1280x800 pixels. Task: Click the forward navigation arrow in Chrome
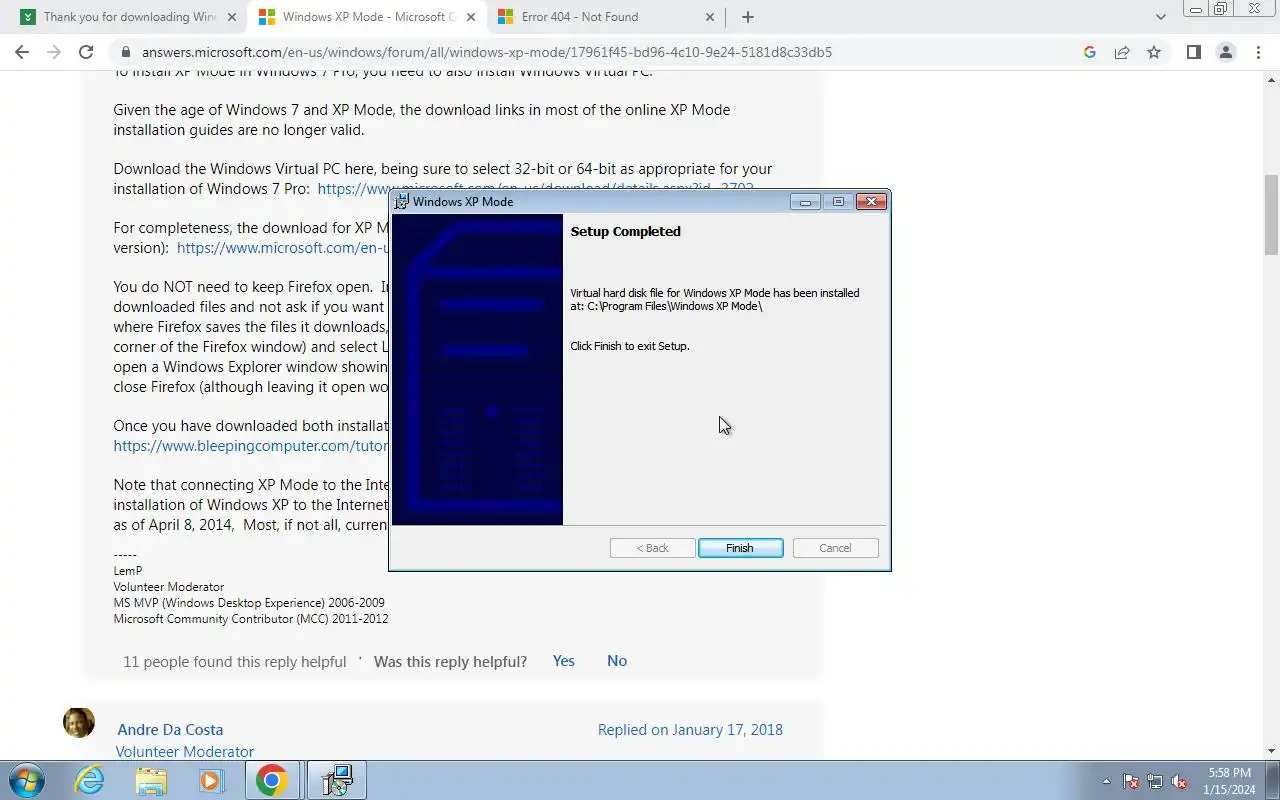tap(54, 52)
